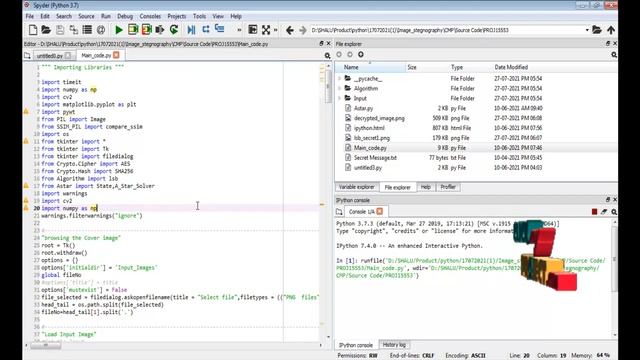Switch to the Help pane tab
This screenshot has width=640, height=360.
point(426,187)
